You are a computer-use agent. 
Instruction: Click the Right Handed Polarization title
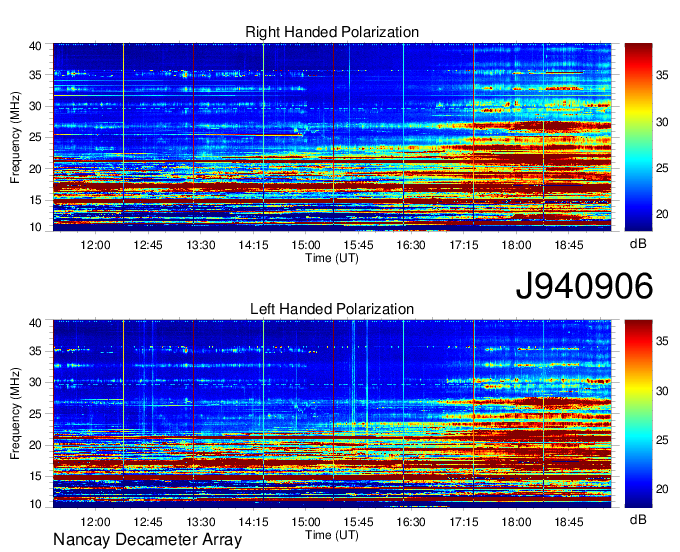pos(332,32)
